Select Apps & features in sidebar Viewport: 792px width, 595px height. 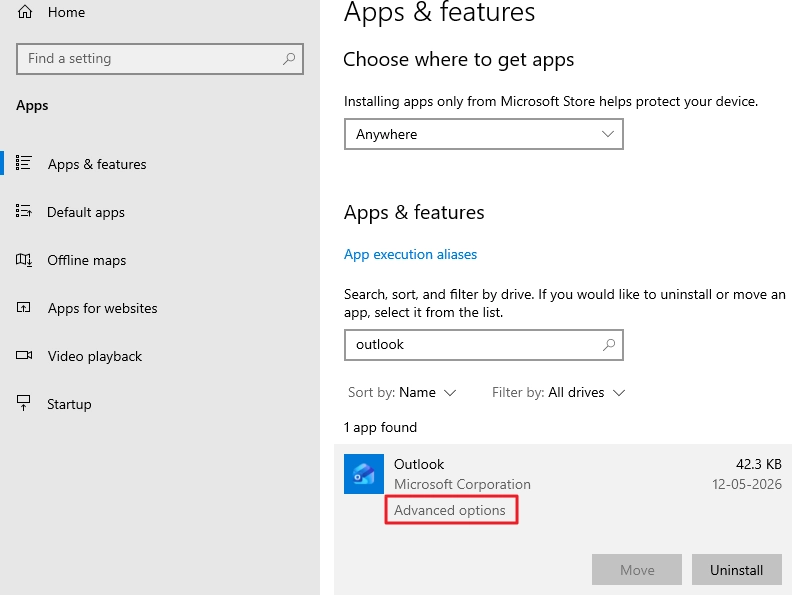(97, 164)
